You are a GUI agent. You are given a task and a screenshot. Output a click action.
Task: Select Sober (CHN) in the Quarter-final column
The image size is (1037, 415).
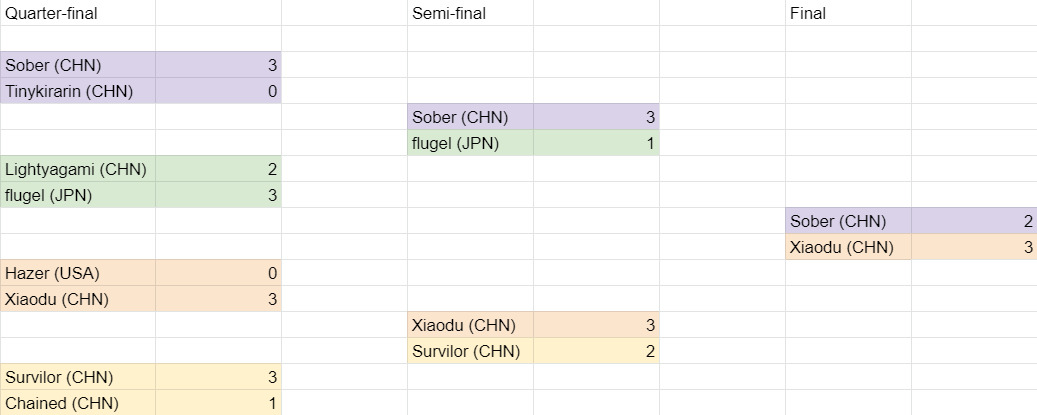(x=53, y=65)
